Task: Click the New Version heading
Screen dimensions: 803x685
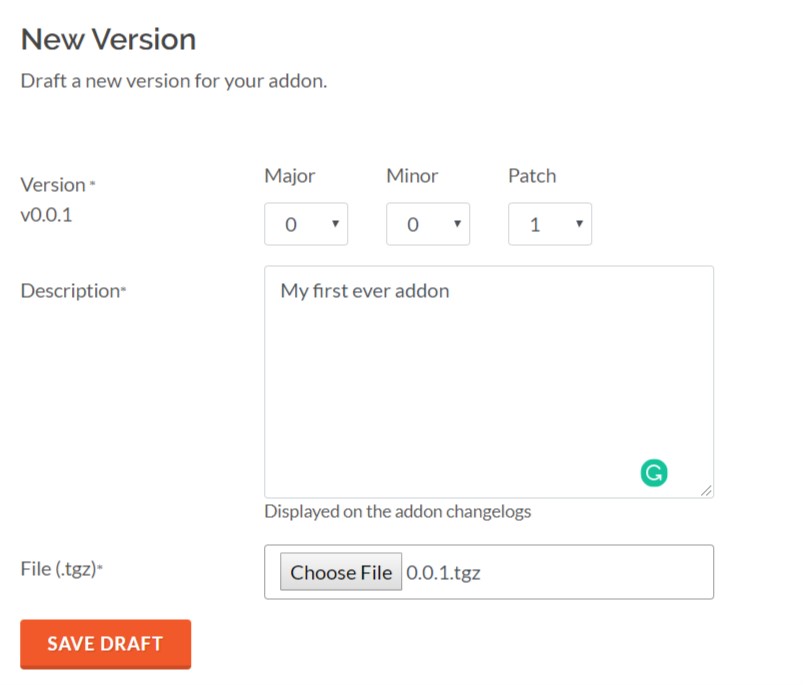Action: 108,39
